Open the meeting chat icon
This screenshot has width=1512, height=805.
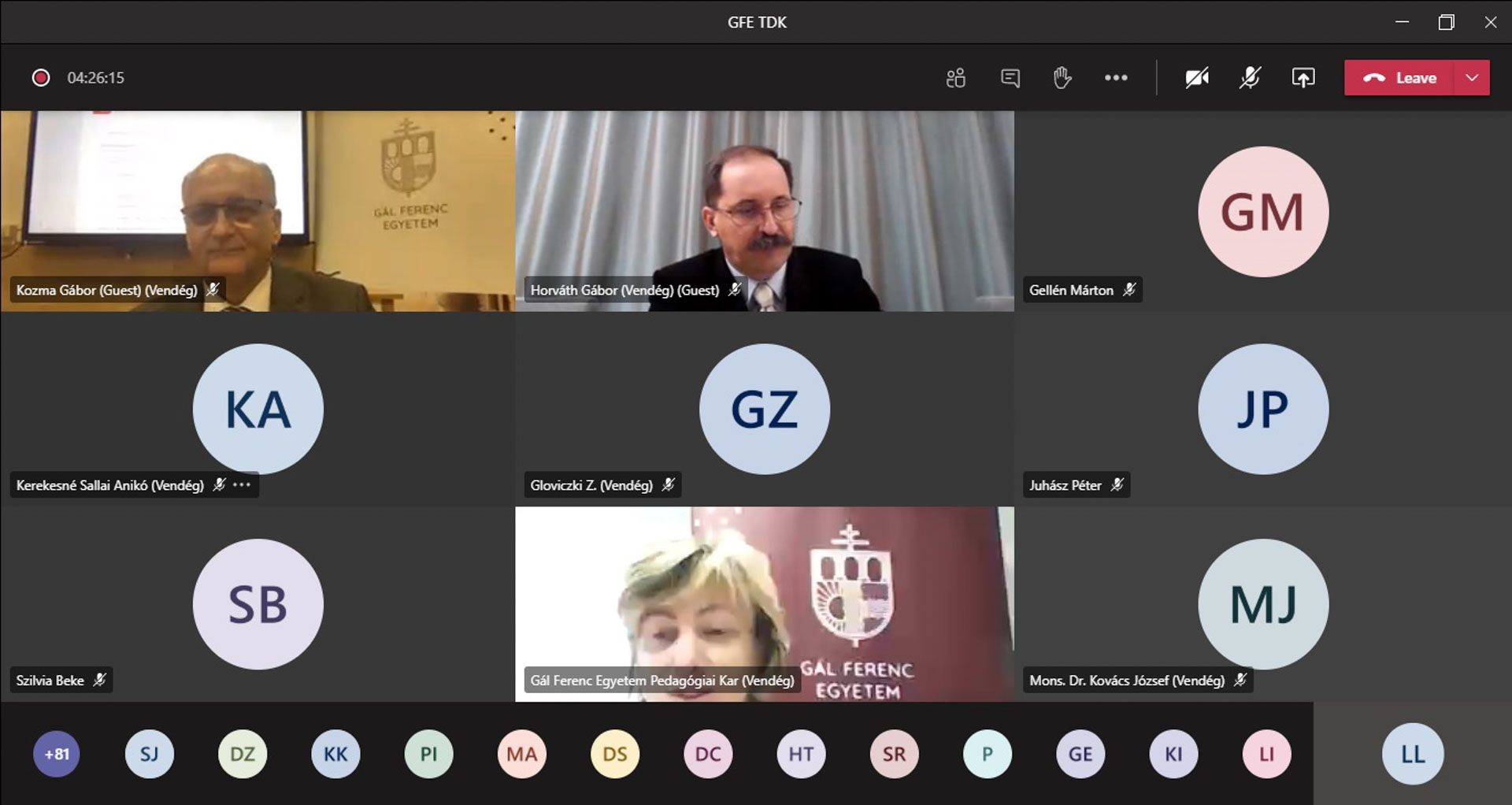1010,78
